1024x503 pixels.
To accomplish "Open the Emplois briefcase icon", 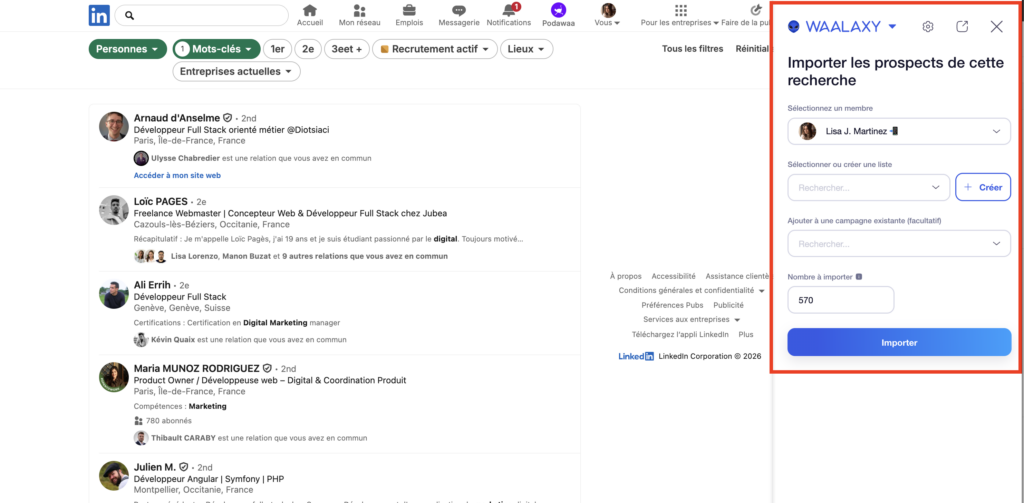I will (409, 10).
